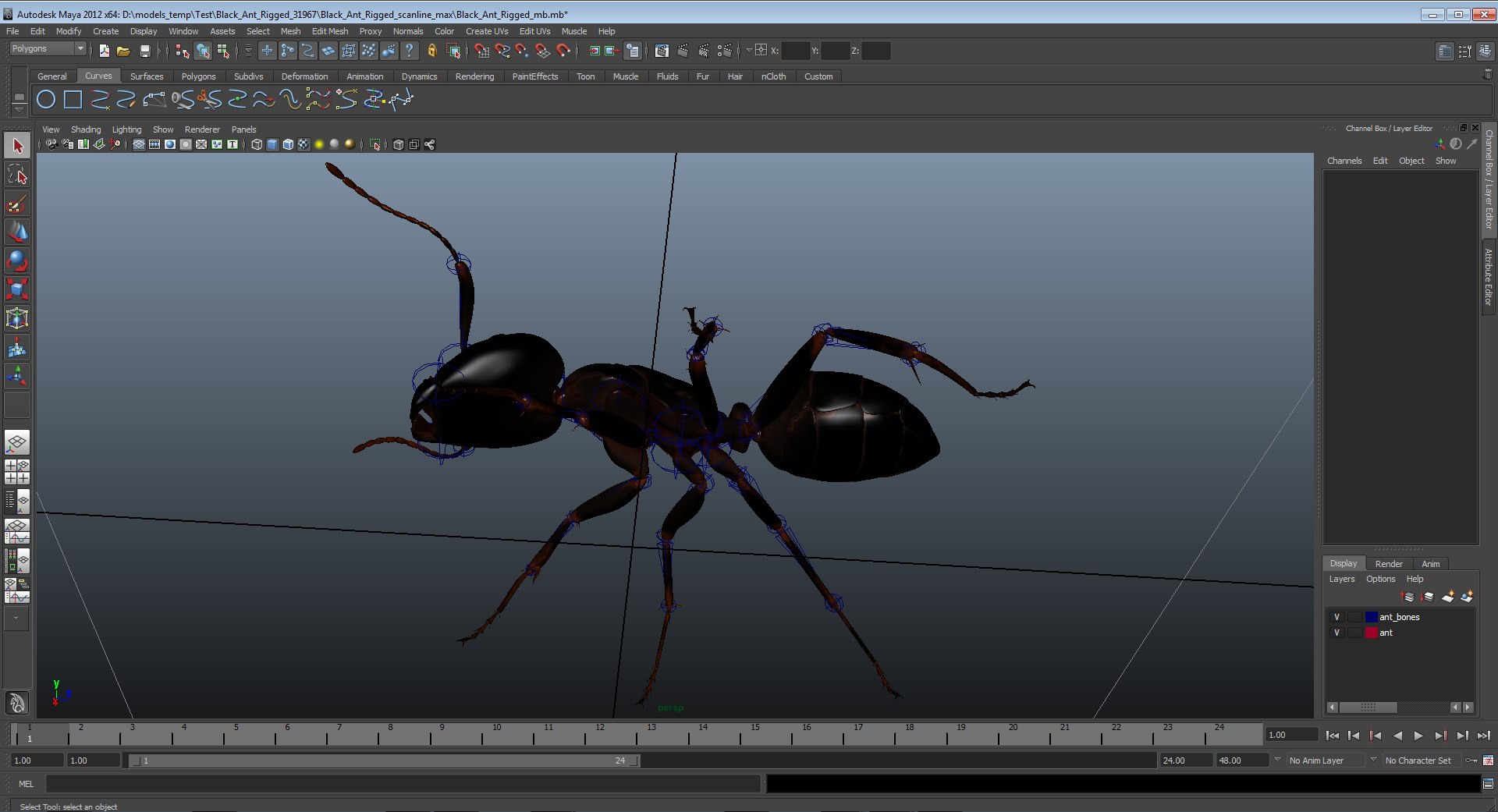Expand selection mask options arrow in status line
1498x812 pixels.
click(x=248, y=51)
